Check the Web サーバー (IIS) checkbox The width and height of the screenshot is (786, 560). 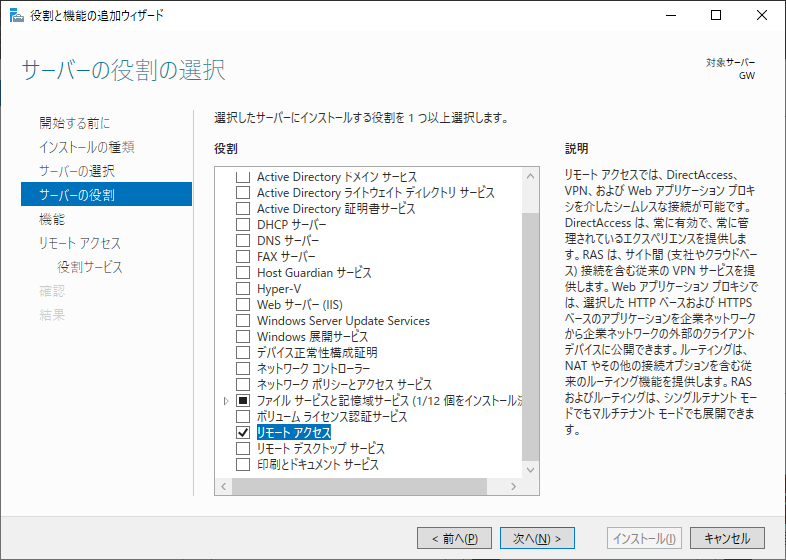243,305
